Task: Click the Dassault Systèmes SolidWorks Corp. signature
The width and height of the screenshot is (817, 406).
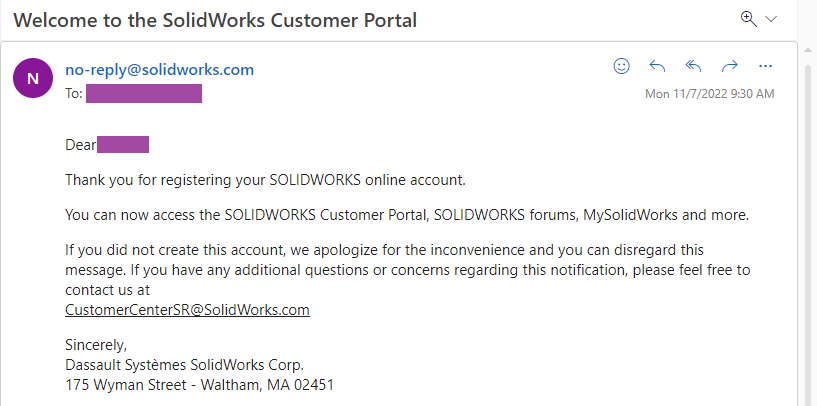Action: [184, 364]
